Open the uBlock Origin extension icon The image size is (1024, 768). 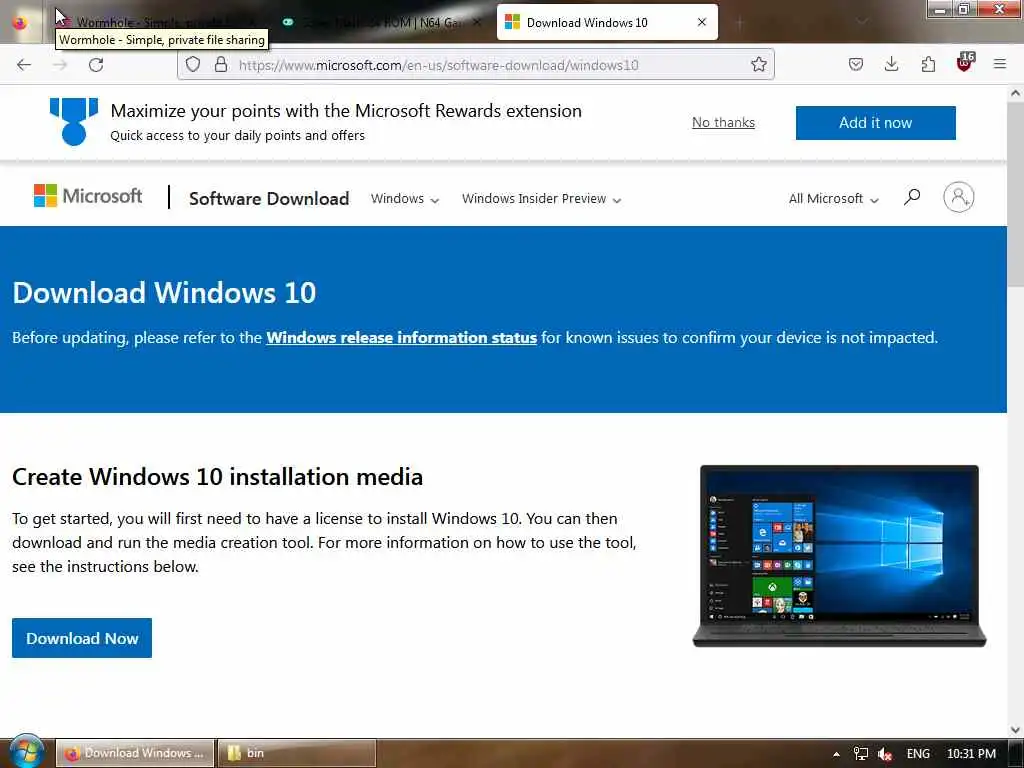tap(965, 63)
